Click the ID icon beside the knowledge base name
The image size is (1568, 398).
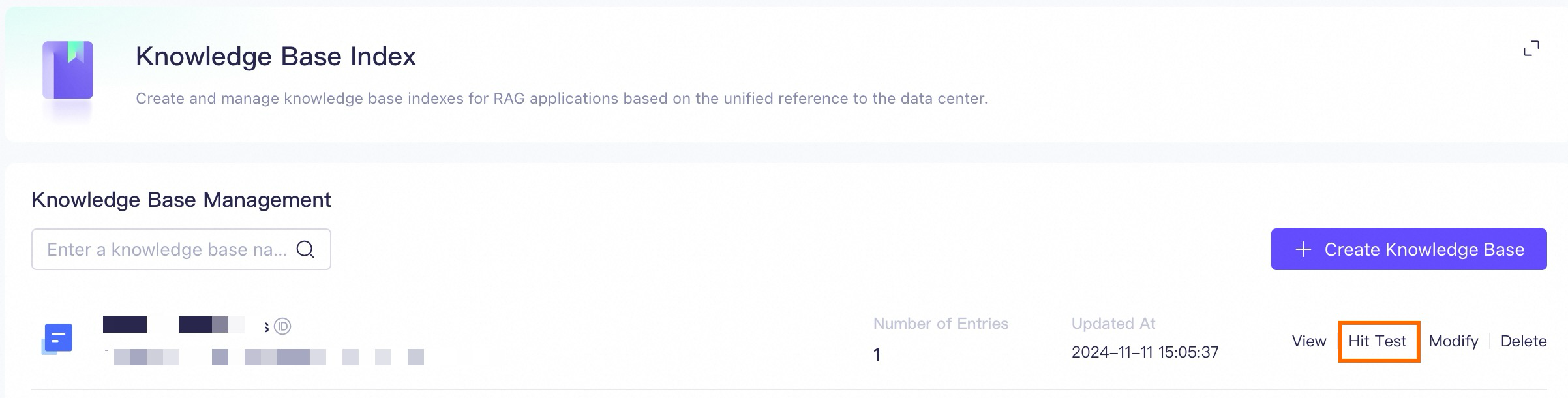click(282, 326)
